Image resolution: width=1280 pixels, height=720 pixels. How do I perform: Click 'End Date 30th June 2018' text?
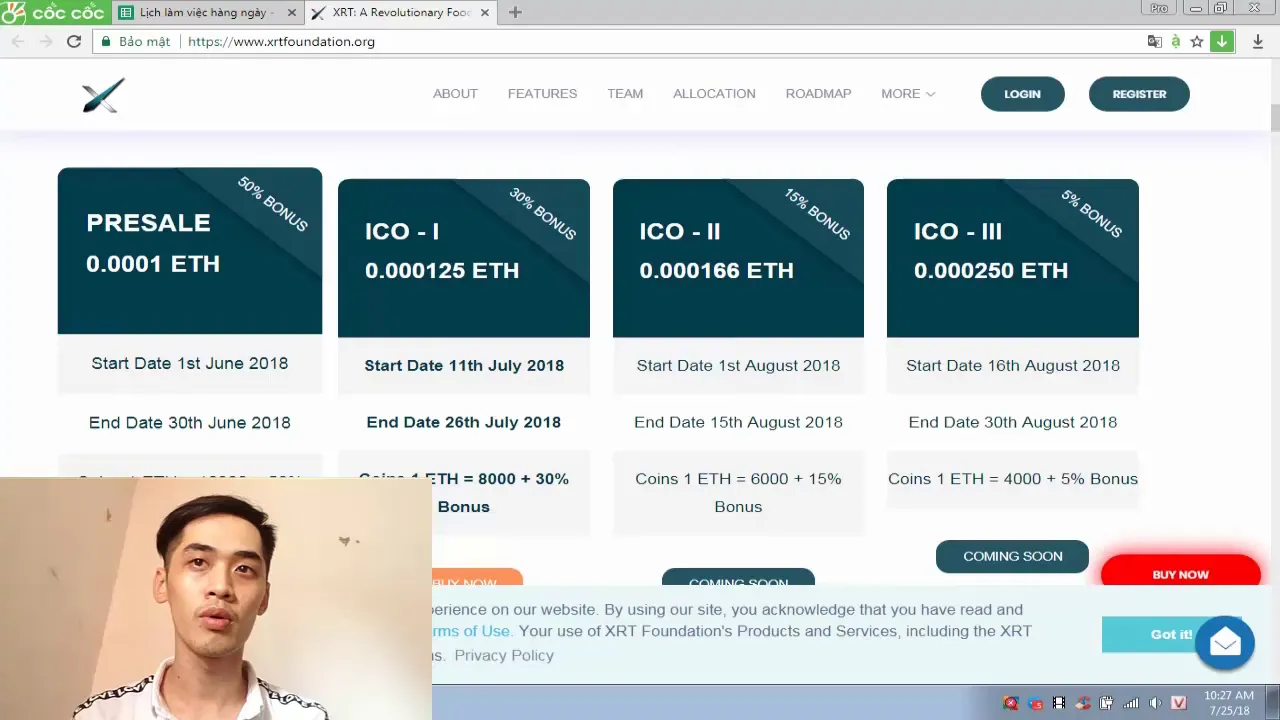(190, 423)
